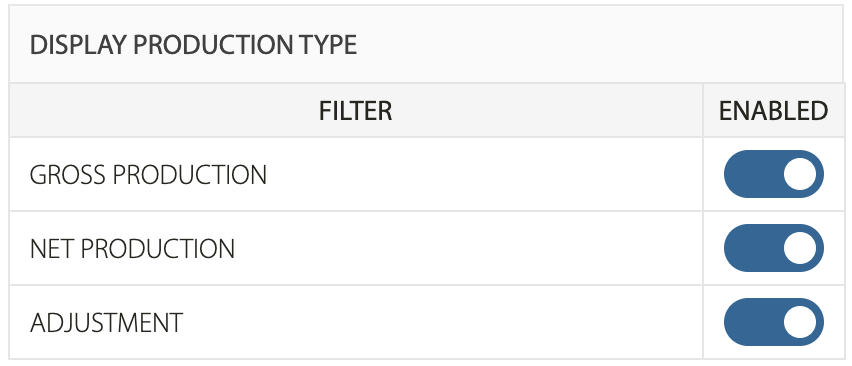Click blue track of Net Production switch
The image size is (852, 366).
point(752,248)
